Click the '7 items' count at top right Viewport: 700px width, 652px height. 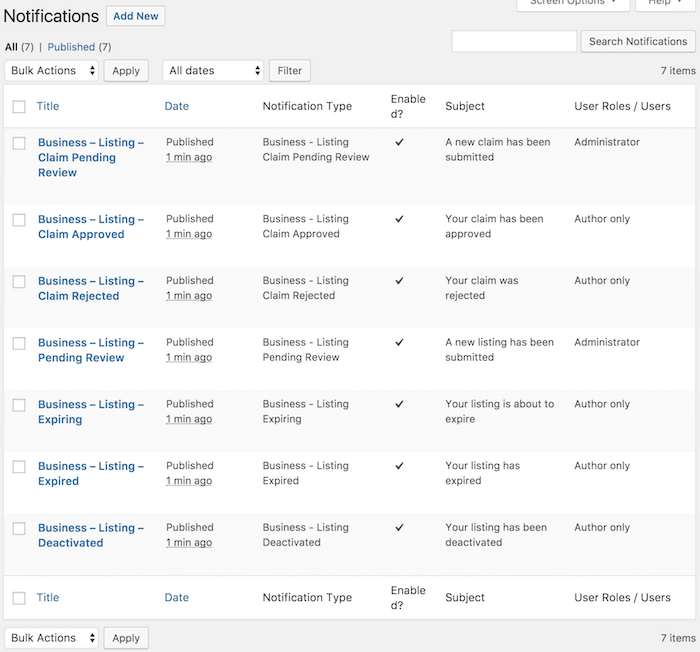pos(678,71)
